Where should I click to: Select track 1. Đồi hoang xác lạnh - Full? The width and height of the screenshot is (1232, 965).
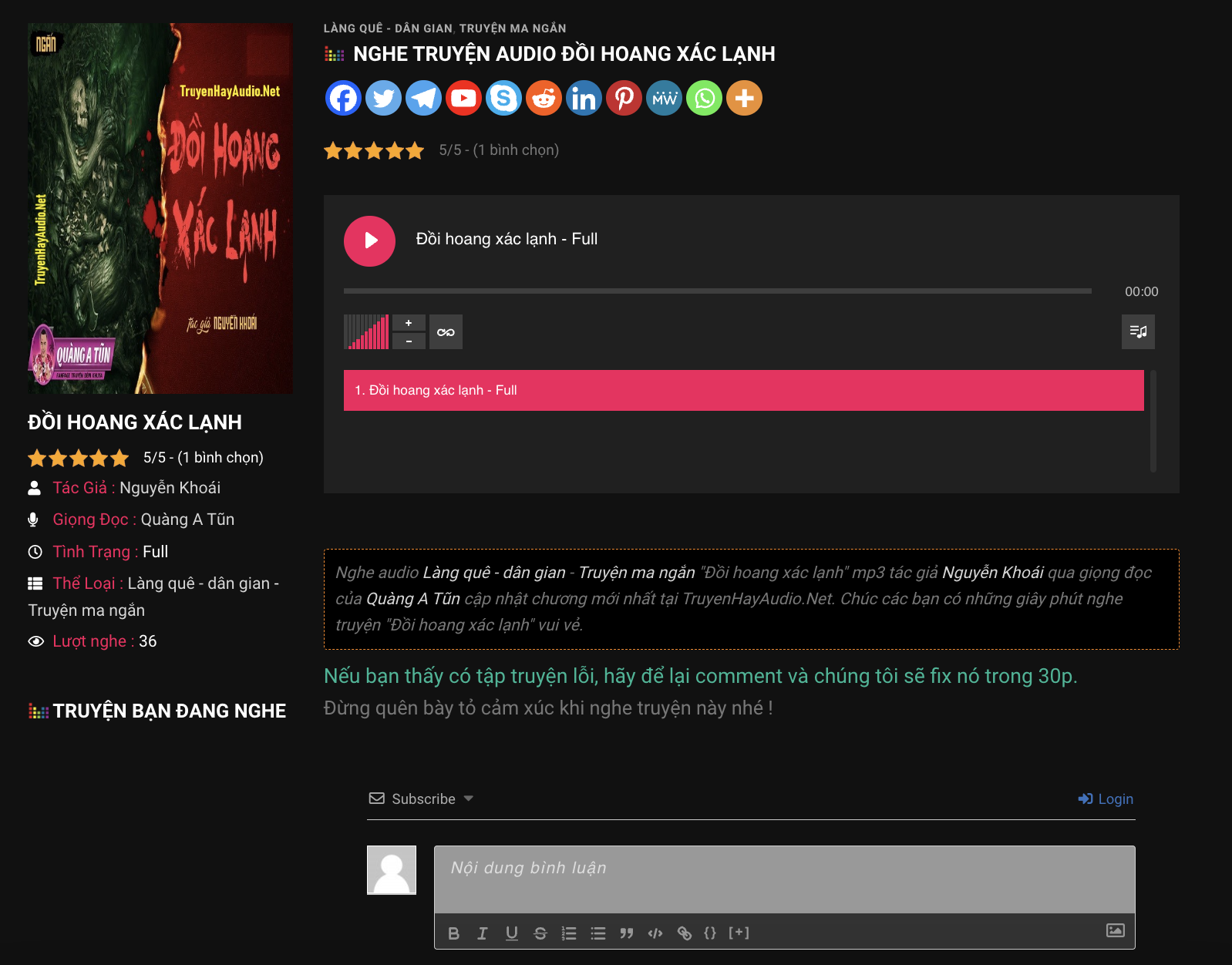tap(743, 390)
